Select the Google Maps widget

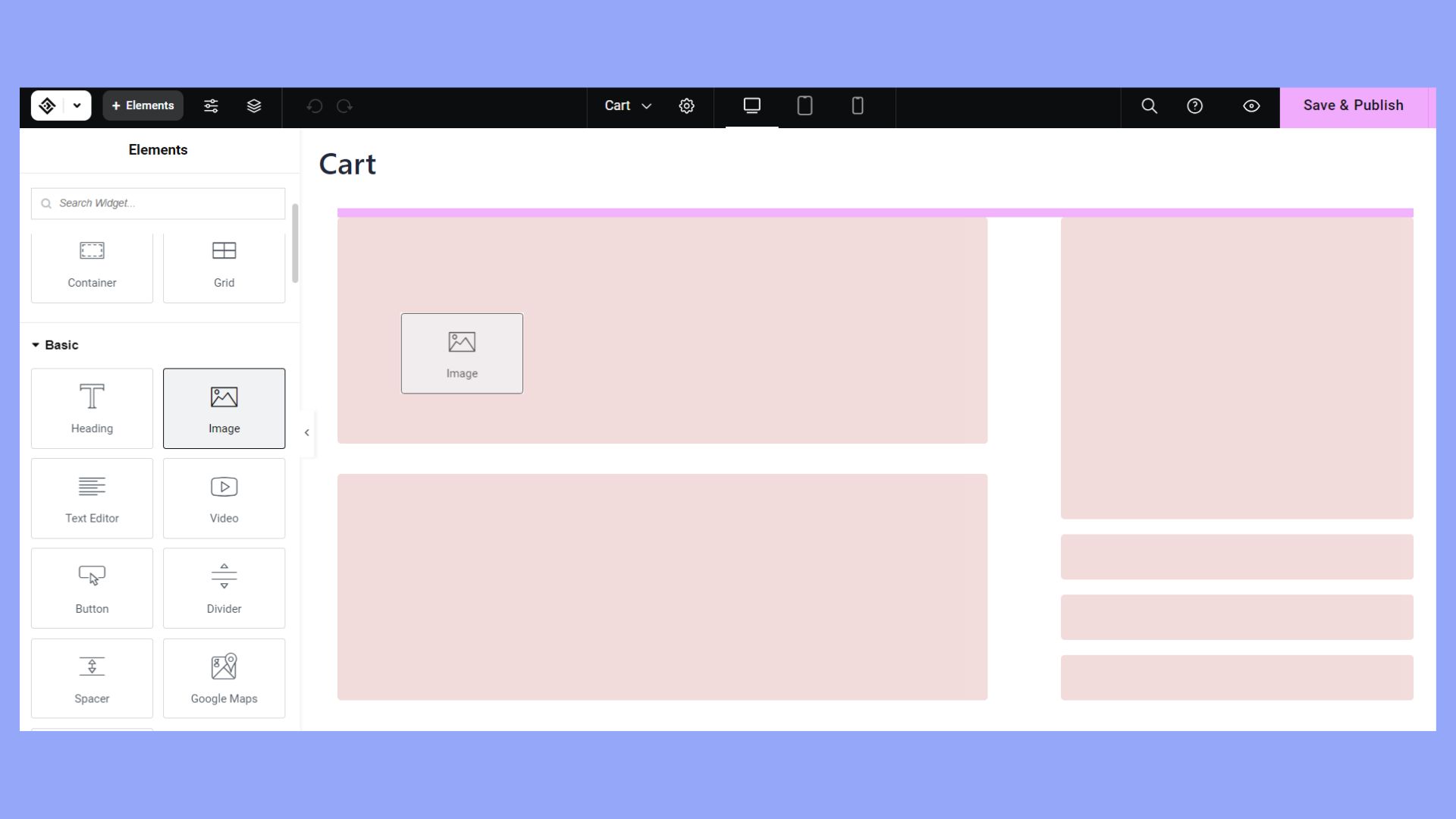[x=224, y=677]
